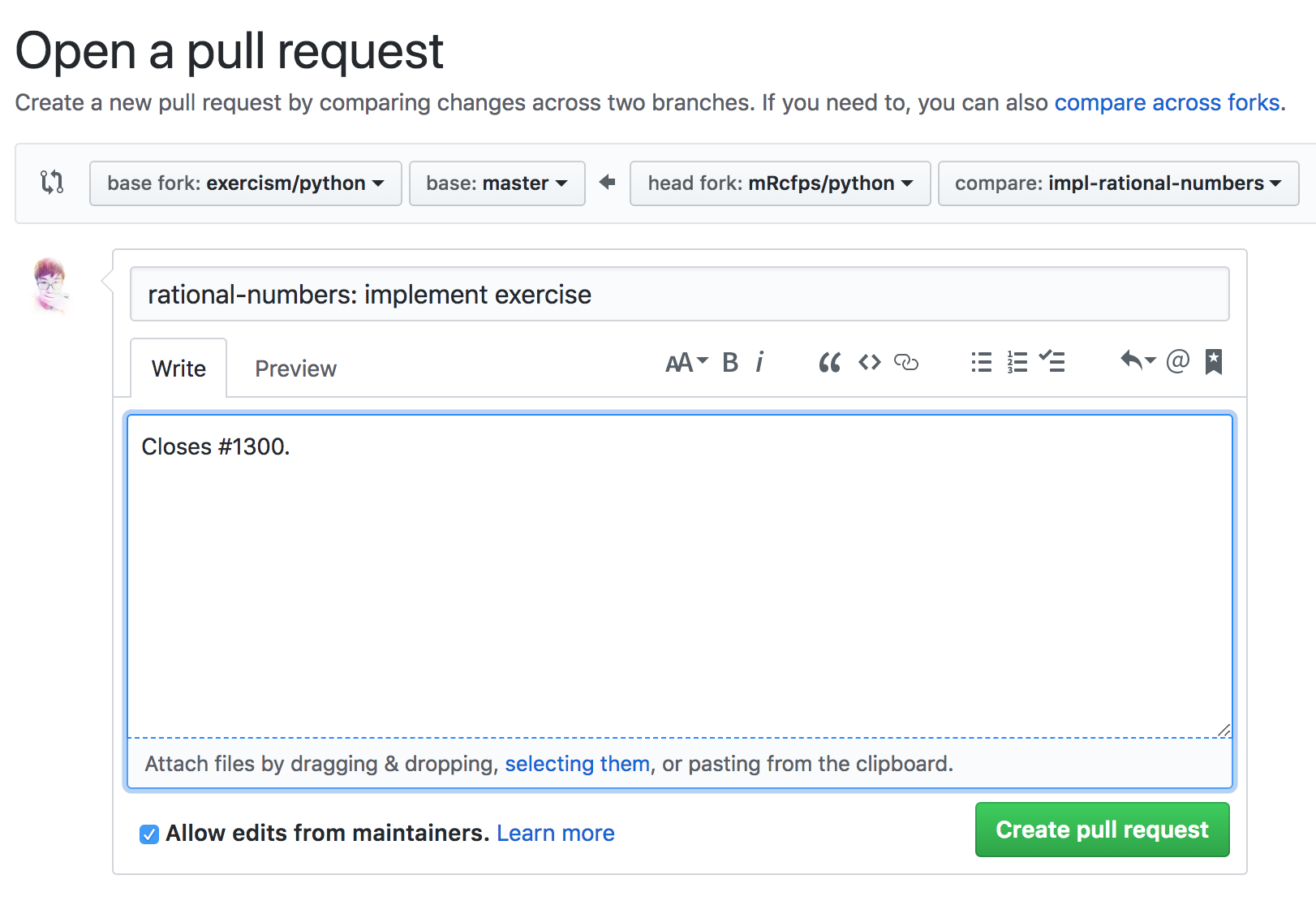Click the Create pull request button
This screenshot has width=1316, height=901.
pyautogui.click(x=1103, y=830)
